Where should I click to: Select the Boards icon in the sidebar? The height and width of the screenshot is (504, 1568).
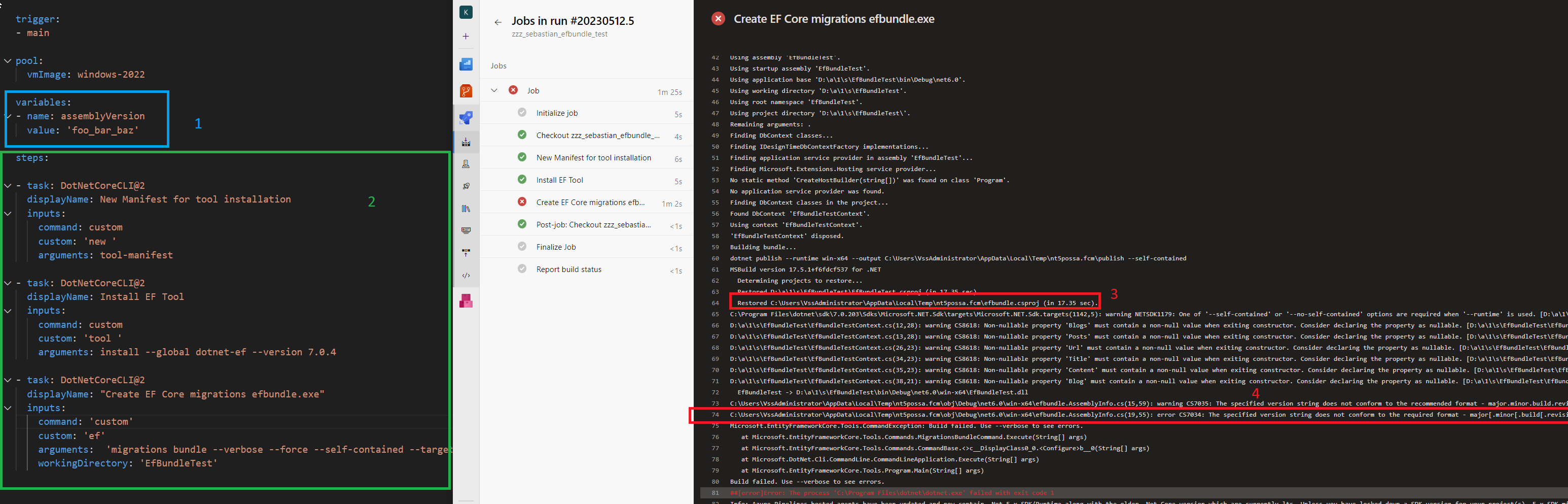[466, 64]
